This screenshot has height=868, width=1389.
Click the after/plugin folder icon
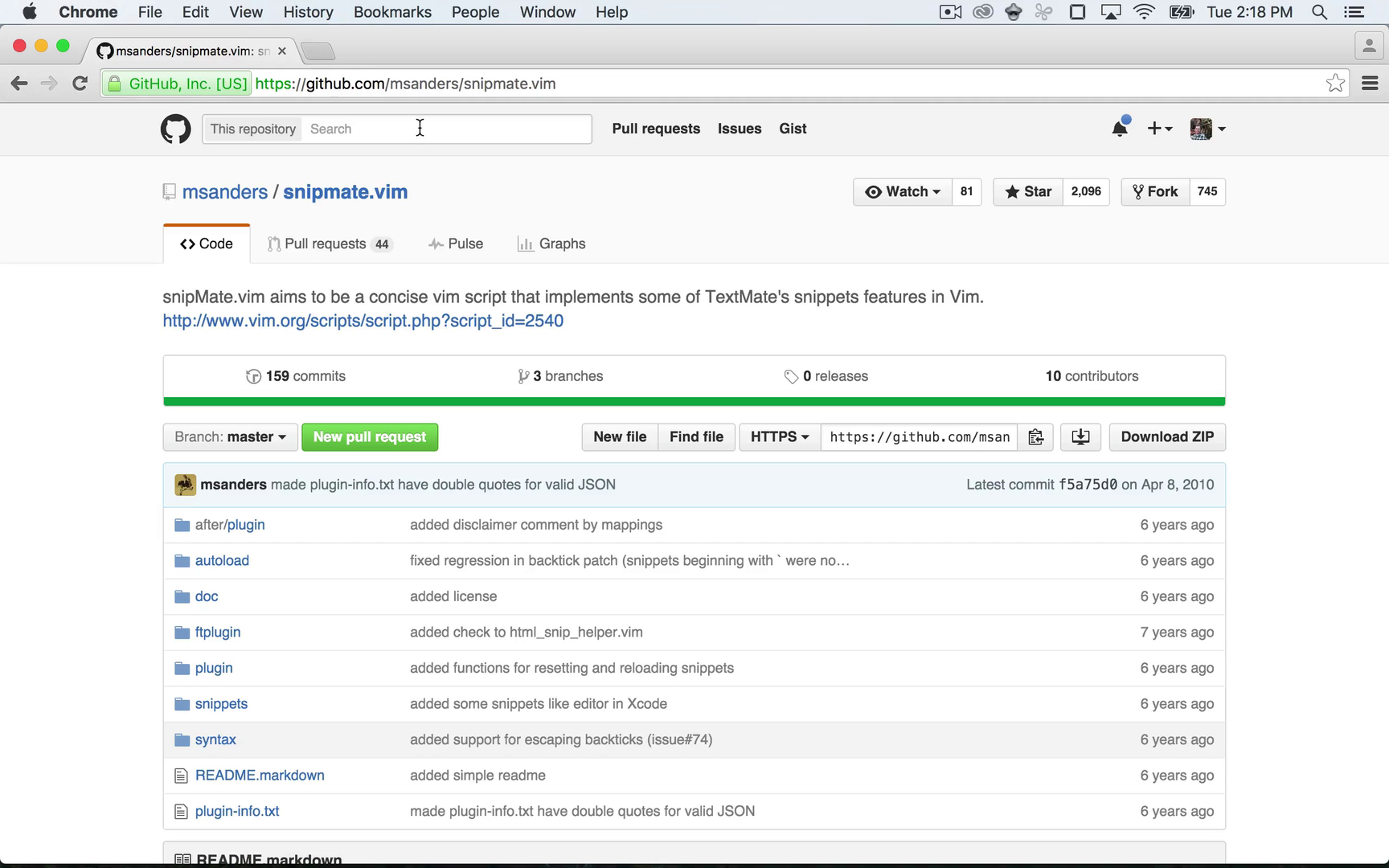tap(182, 525)
